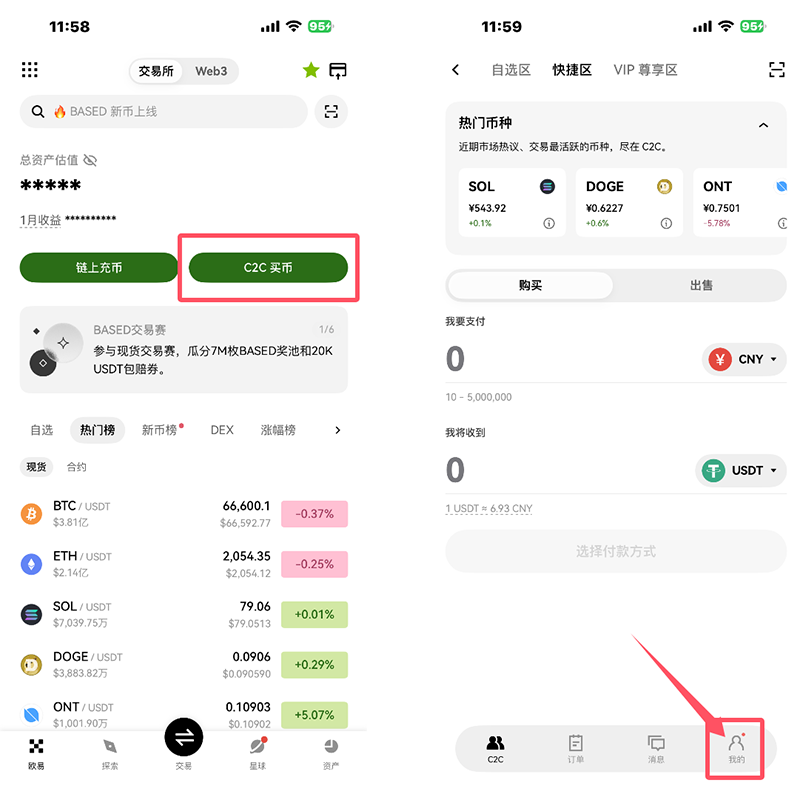Screen dimensions: 800x800
Task: Tap the center swap trade button
Action: [x=184, y=737]
